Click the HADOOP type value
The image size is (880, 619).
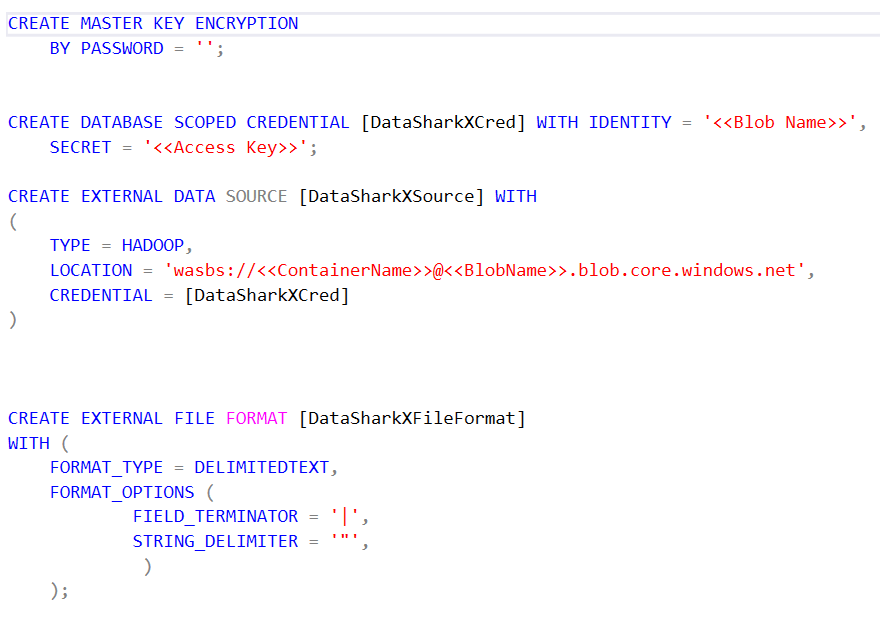(x=152, y=245)
